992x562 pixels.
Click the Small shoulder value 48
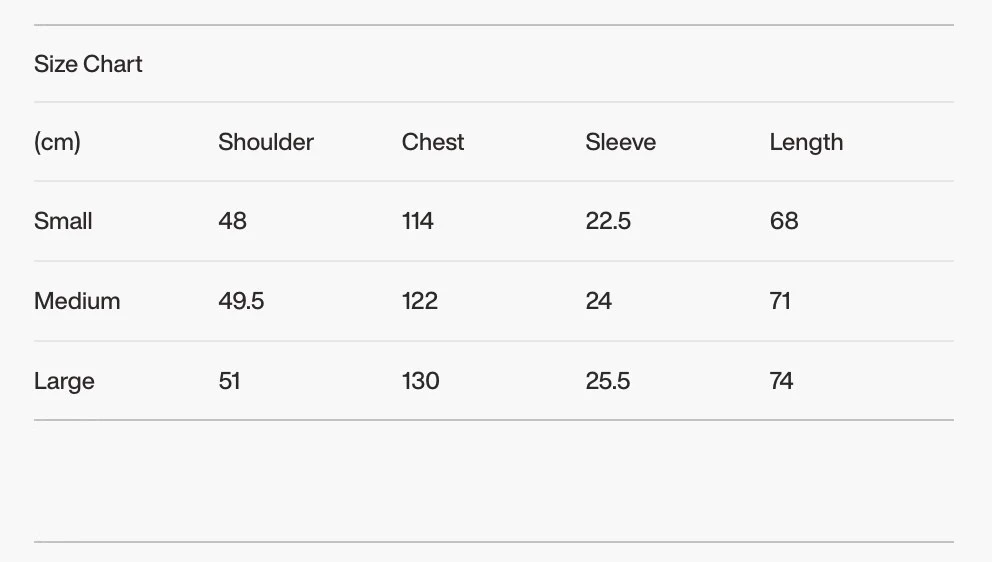click(x=232, y=221)
